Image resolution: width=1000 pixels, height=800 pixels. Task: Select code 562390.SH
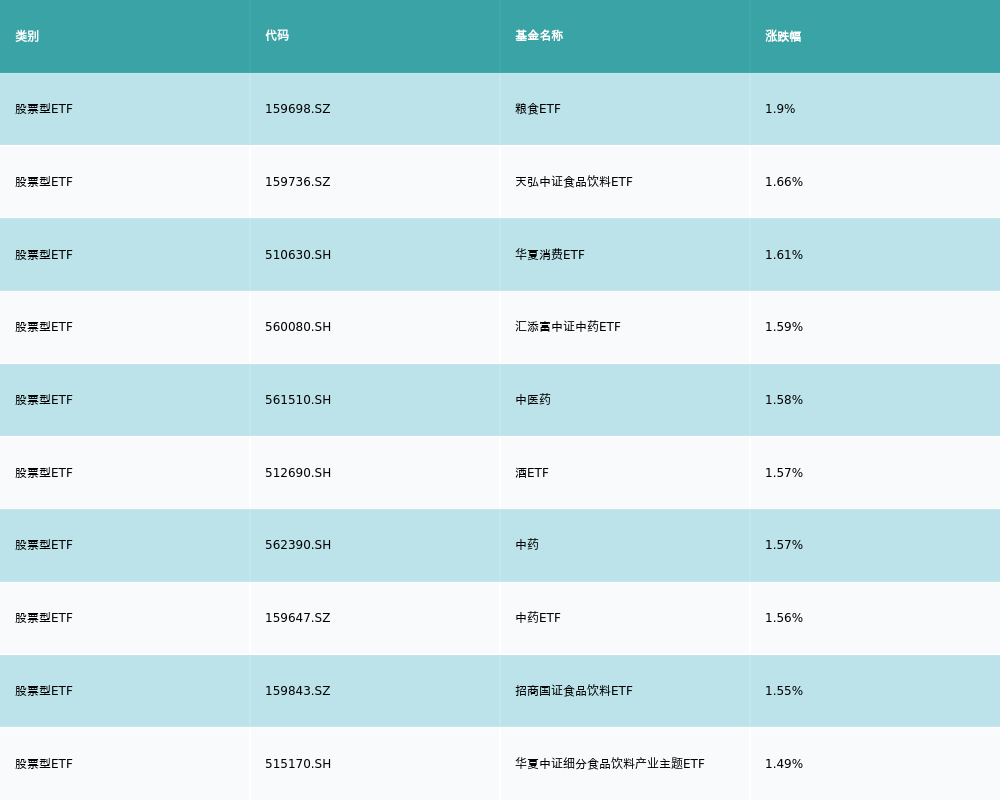298,545
